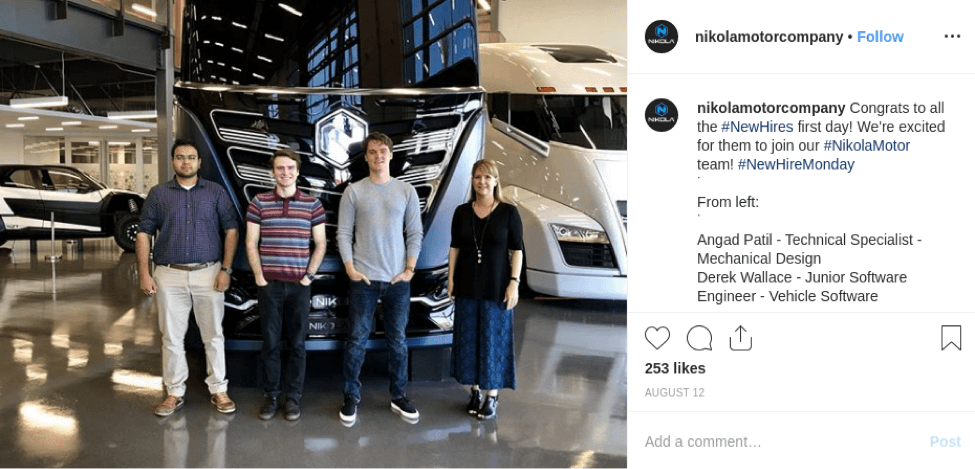Image resolution: width=975 pixels, height=469 pixels.
Task: Open the #NewHireMonday hashtag
Action: pyautogui.click(x=796, y=164)
